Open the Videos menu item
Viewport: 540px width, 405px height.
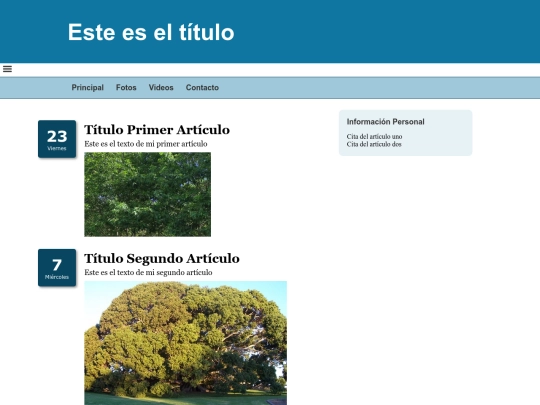[x=161, y=87]
